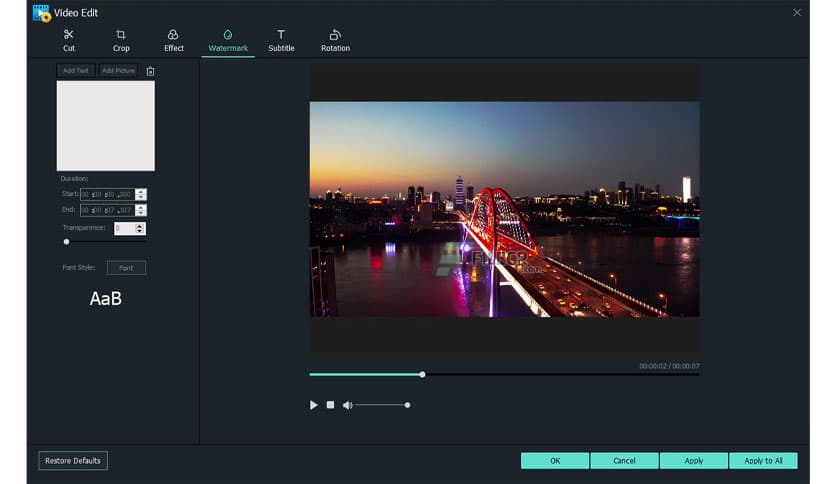Open the Rotation tool
Viewport: 836px width, 484px height.
(x=335, y=40)
